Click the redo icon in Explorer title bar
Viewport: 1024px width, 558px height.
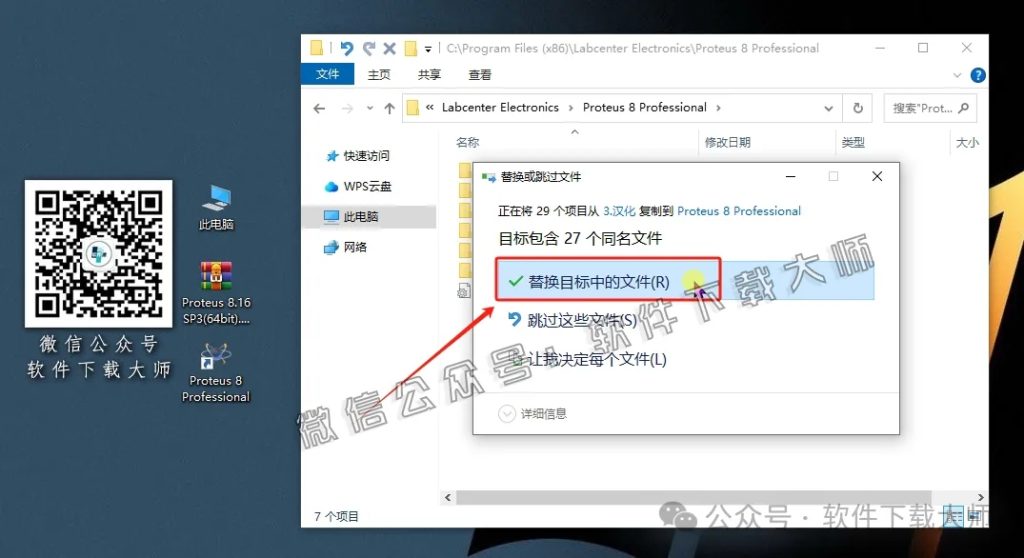(369, 48)
